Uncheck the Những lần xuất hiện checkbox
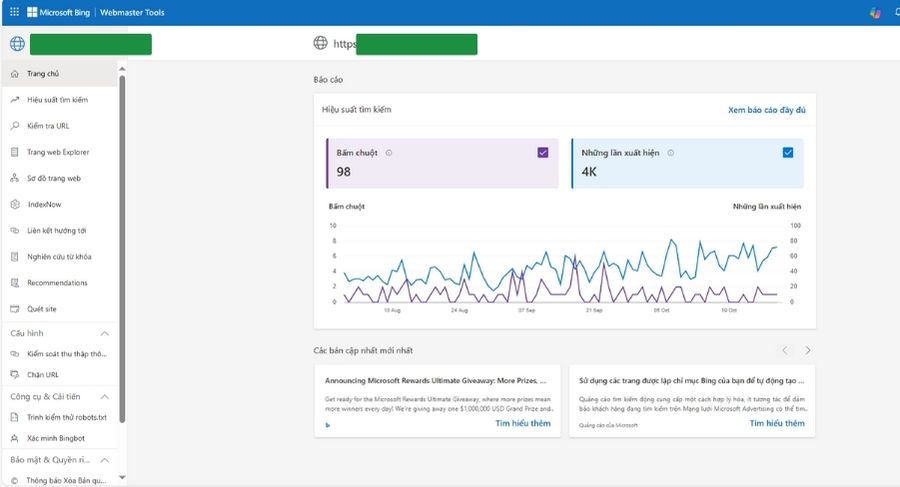 tap(788, 152)
